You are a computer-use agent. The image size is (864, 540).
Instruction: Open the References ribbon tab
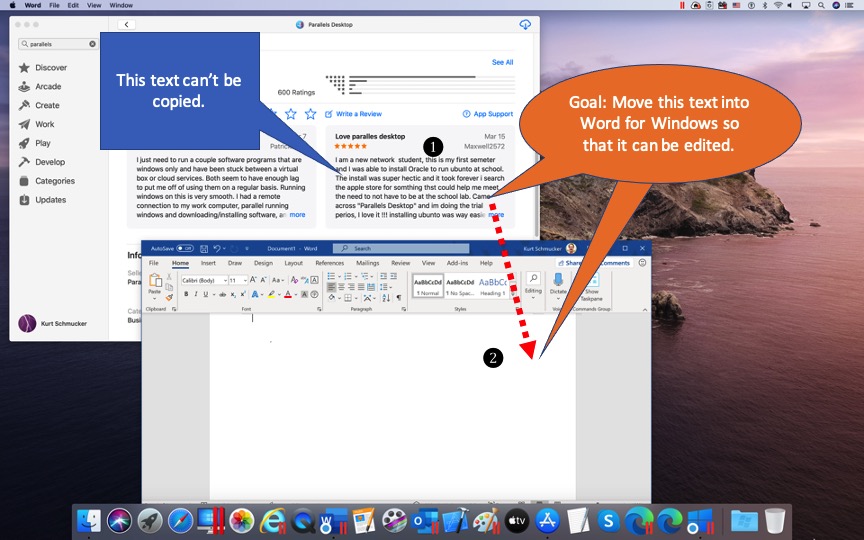330,263
